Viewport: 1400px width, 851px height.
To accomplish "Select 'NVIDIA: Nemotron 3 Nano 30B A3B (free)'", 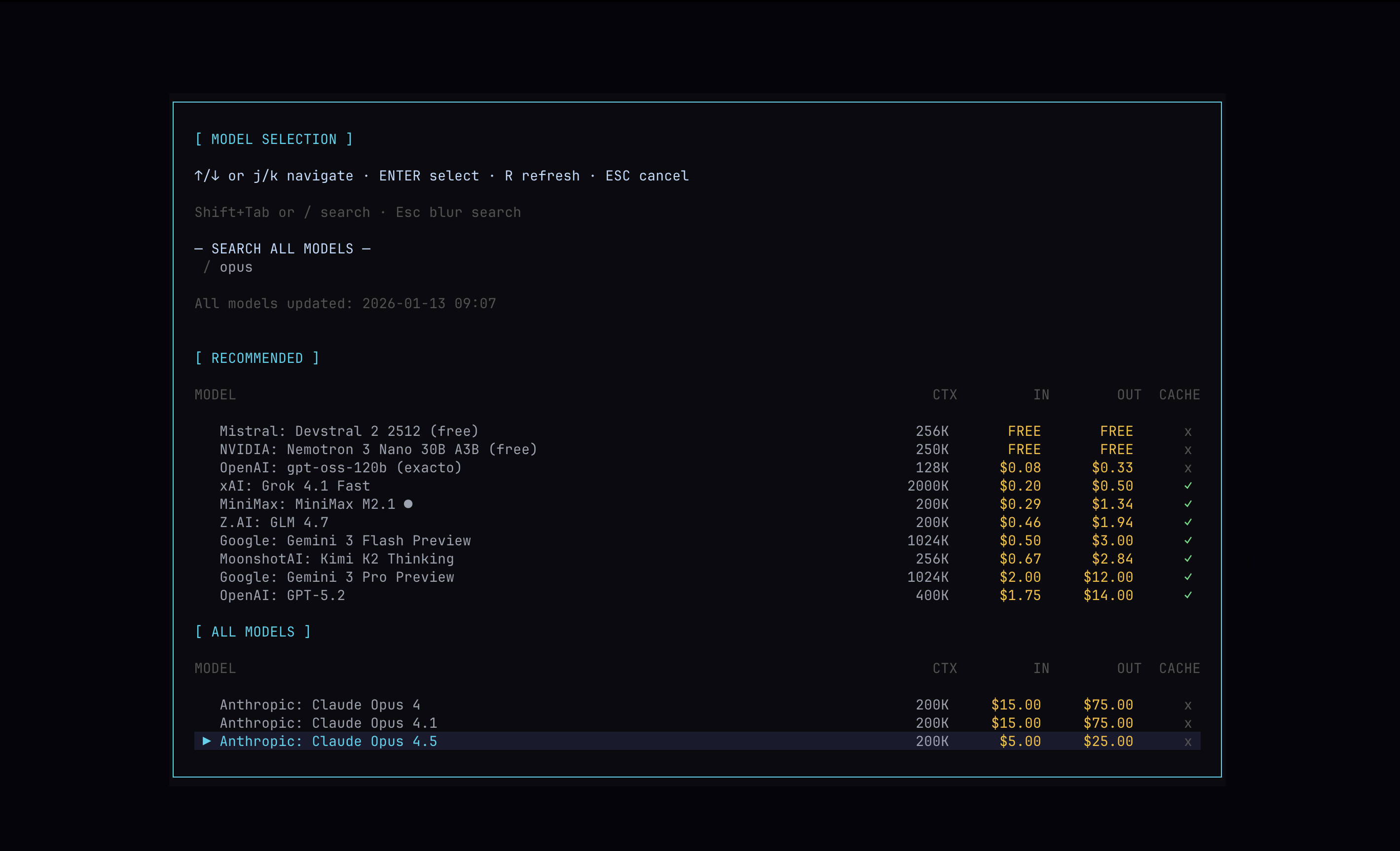I will pyautogui.click(x=378, y=450).
